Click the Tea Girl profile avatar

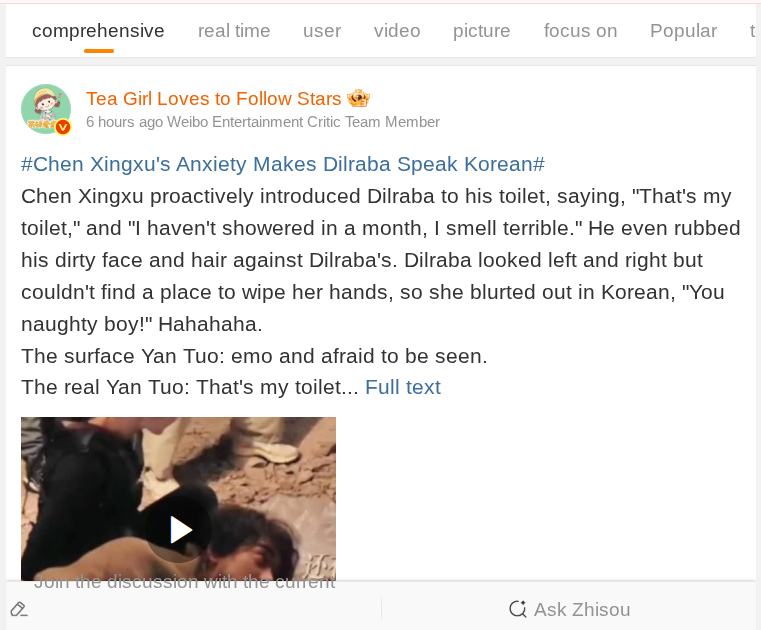click(x=46, y=109)
